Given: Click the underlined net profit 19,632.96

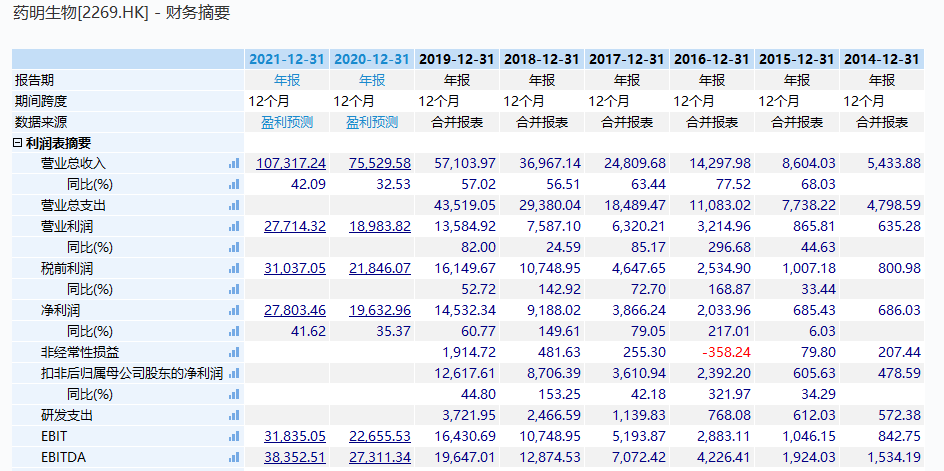Looking at the screenshot, I should tap(379, 310).
